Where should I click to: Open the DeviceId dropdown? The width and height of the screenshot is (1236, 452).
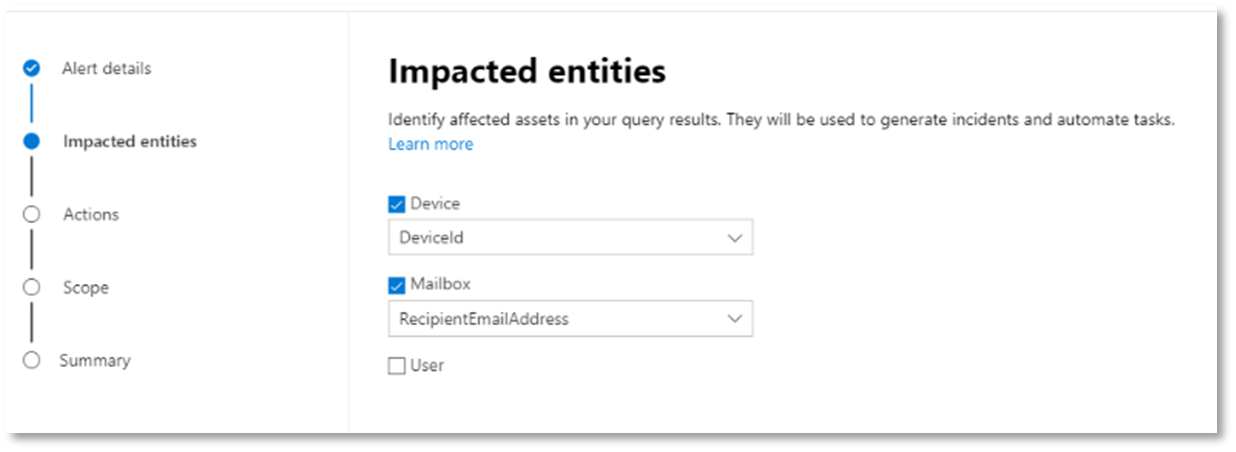pyautogui.click(x=570, y=238)
